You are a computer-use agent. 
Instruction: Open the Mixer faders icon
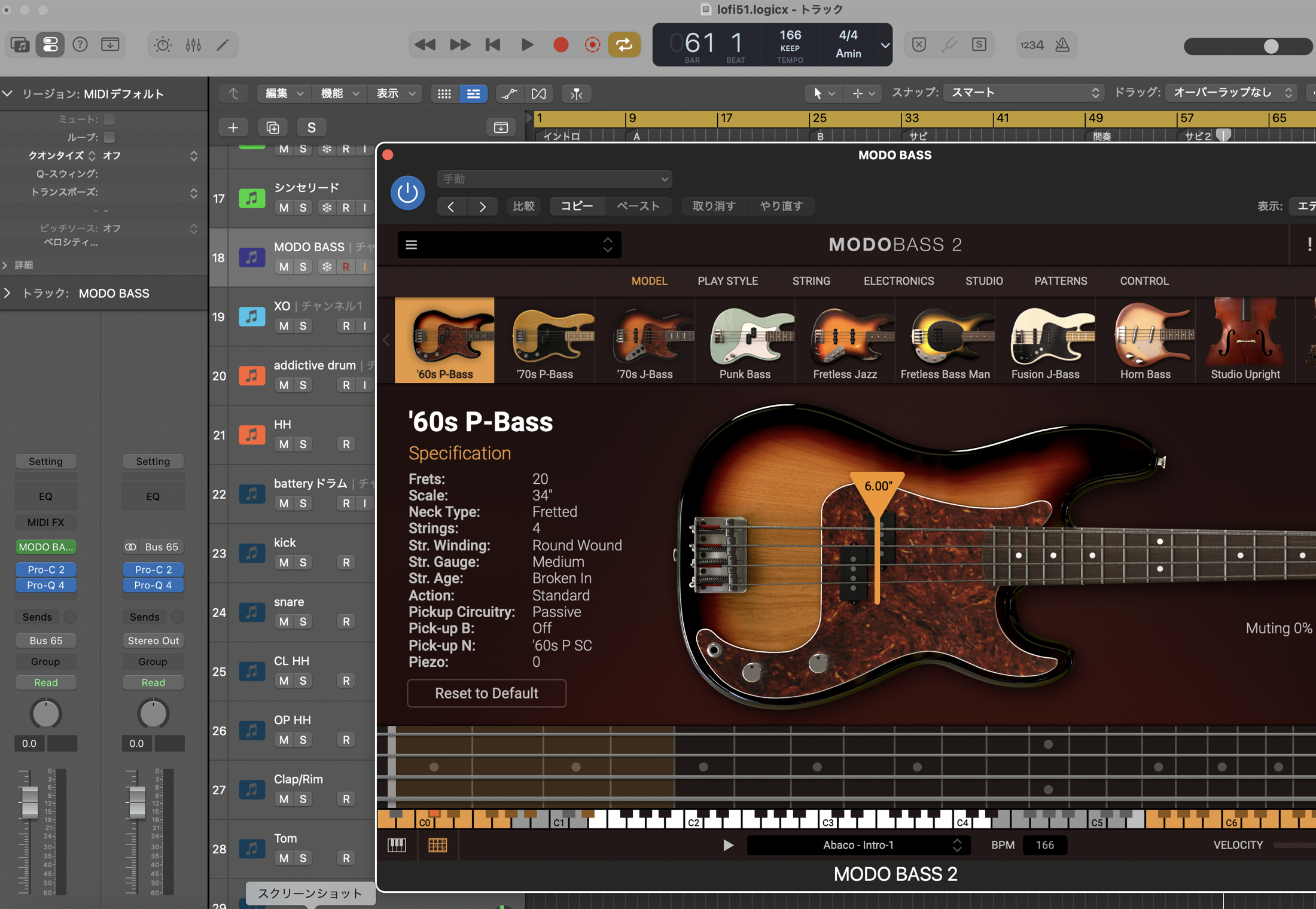(x=193, y=45)
